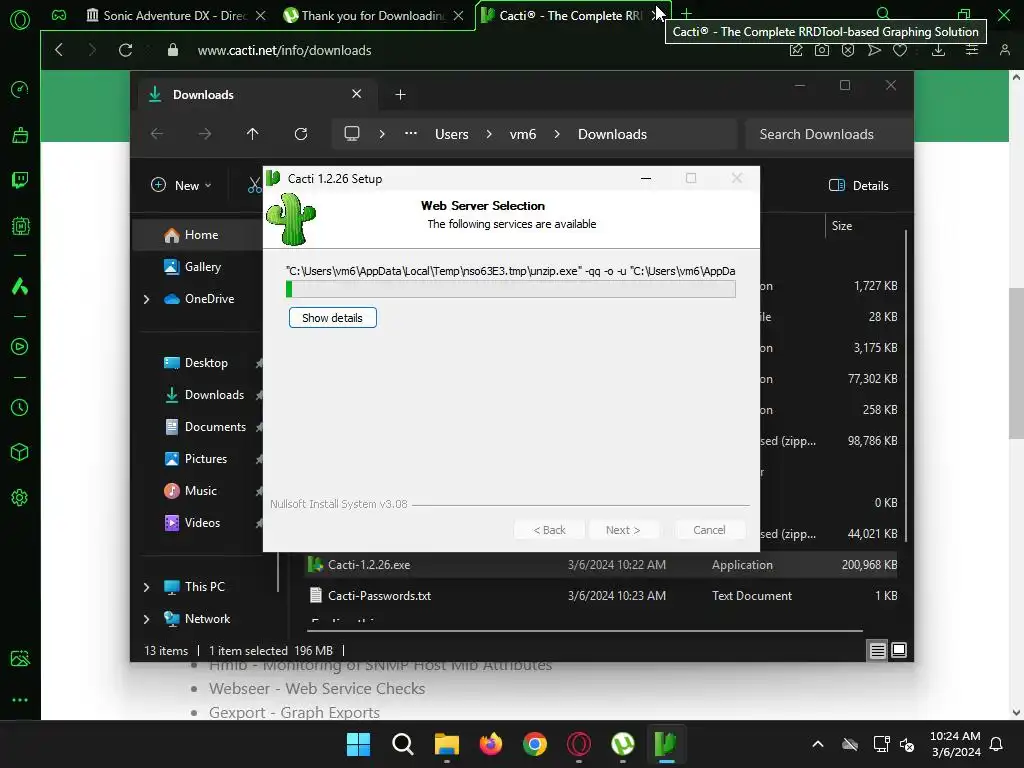Viewport: 1024px width, 768px height.
Task: Open the GX Corner gamepad icon
Action: (x=59, y=15)
